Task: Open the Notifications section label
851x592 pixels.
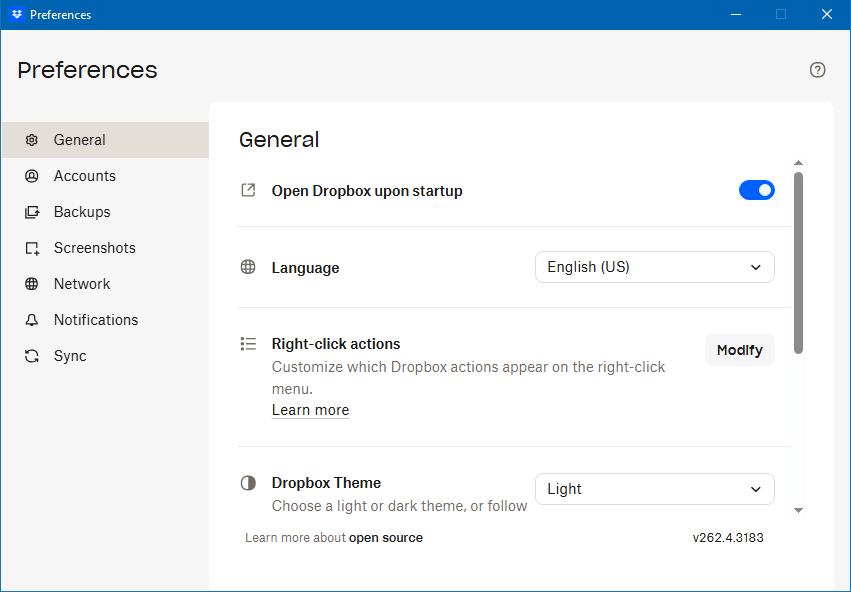Action: pos(96,320)
